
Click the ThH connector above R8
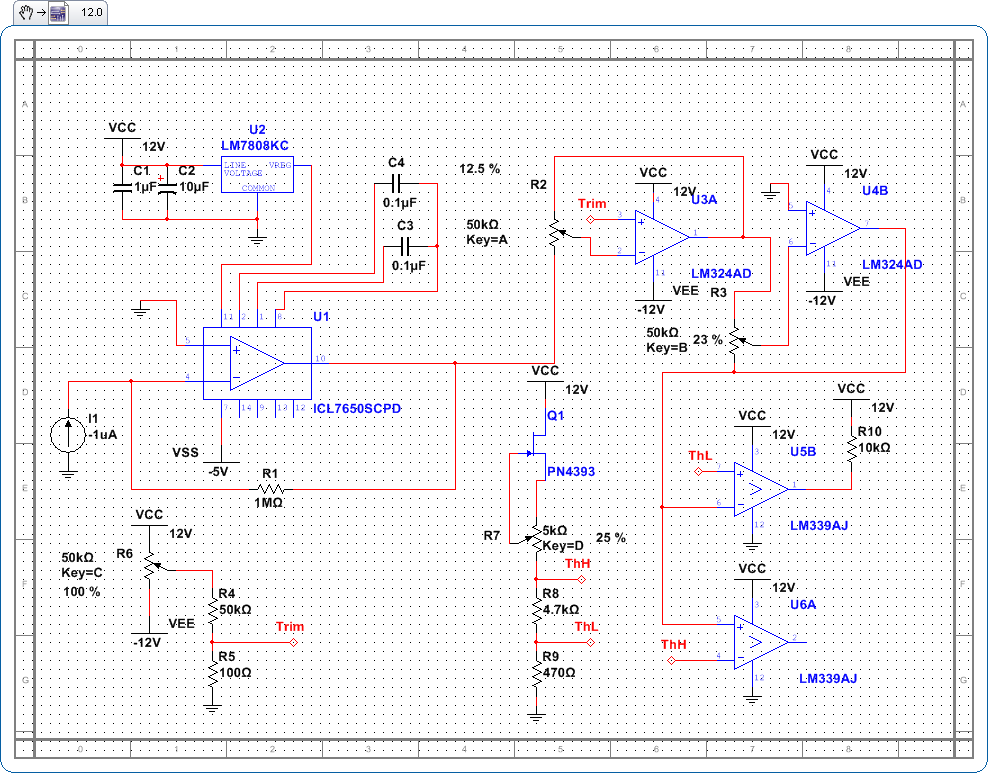(582, 579)
